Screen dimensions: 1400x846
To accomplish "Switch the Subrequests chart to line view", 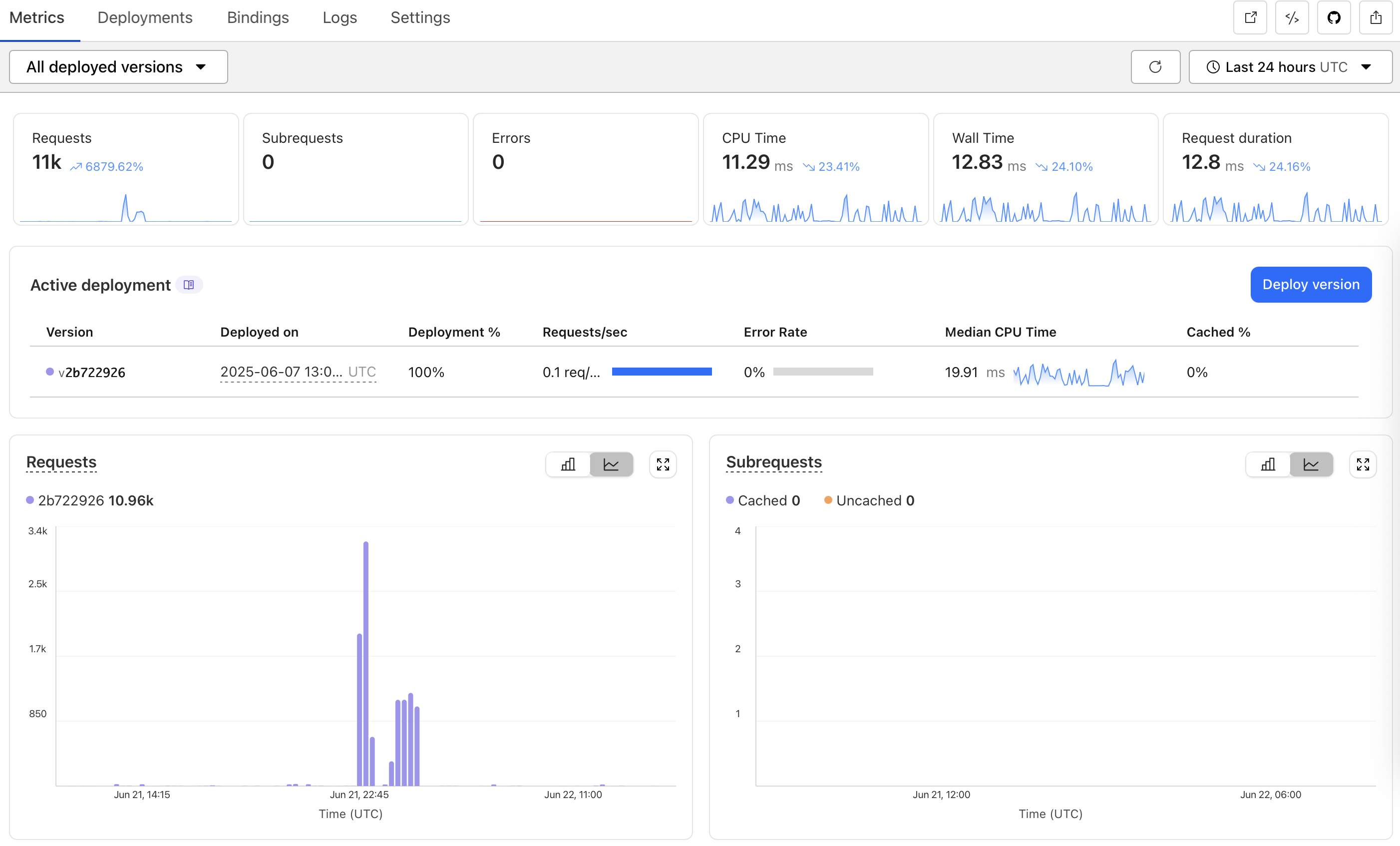I will (x=1311, y=464).
